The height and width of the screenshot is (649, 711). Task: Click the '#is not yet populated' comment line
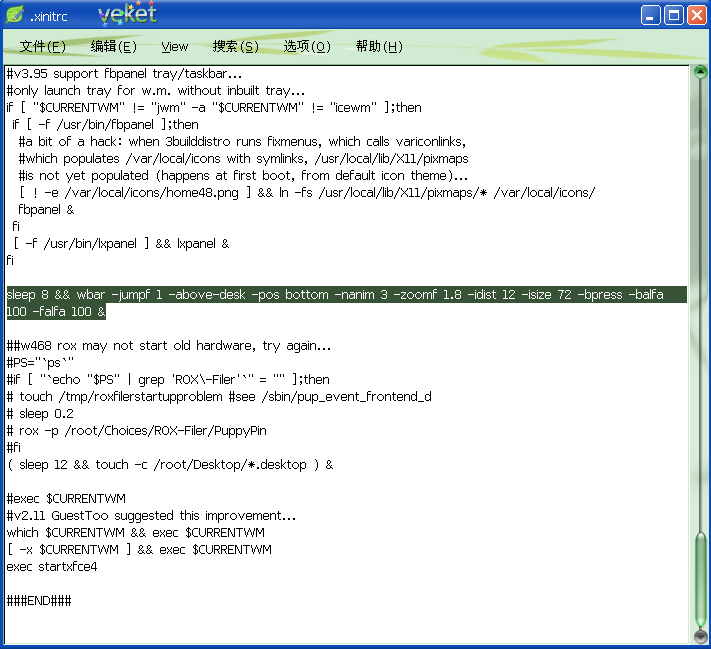point(243,176)
